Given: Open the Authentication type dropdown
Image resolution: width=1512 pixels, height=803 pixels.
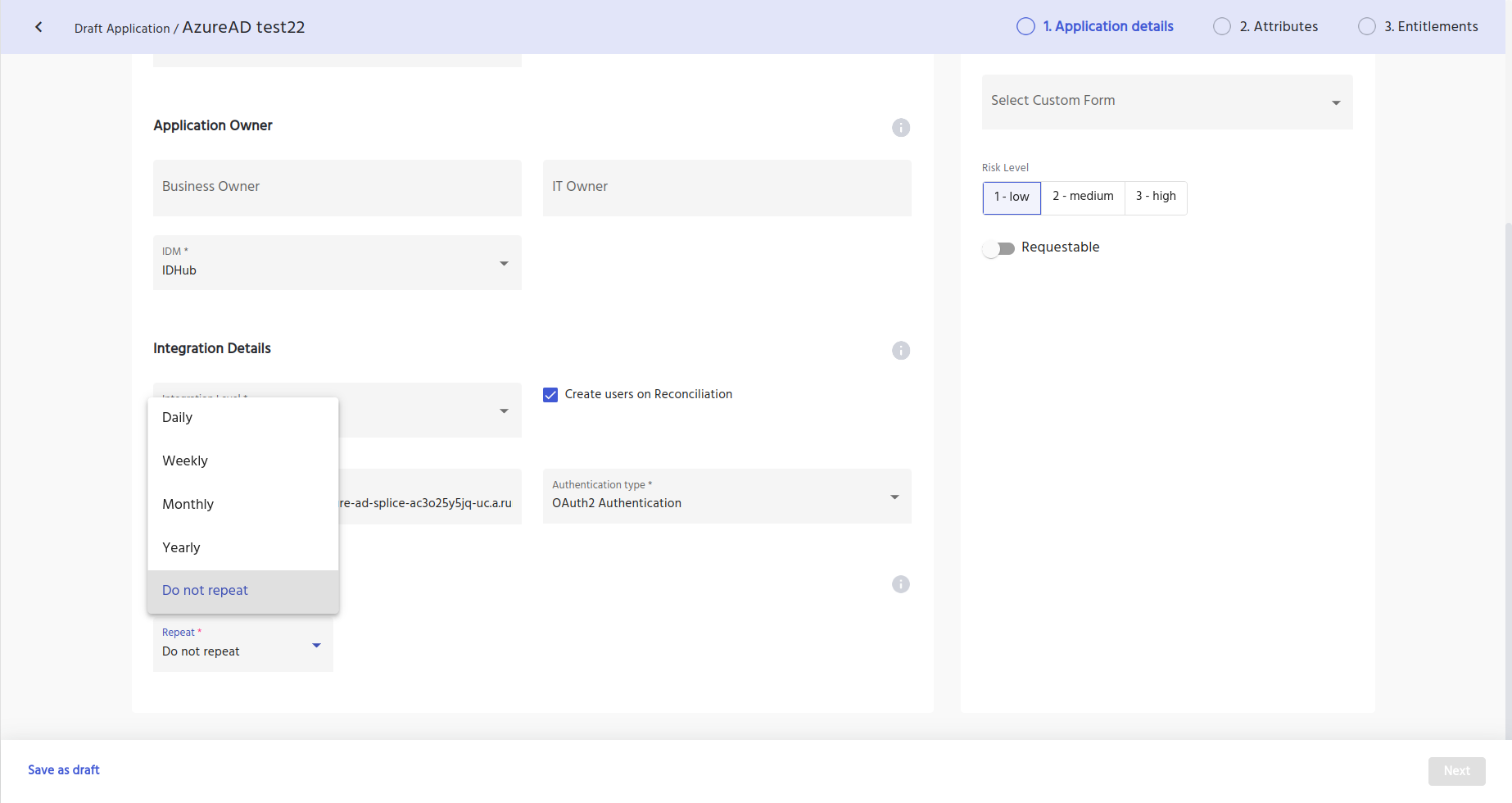Looking at the screenshot, I should point(727,497).
